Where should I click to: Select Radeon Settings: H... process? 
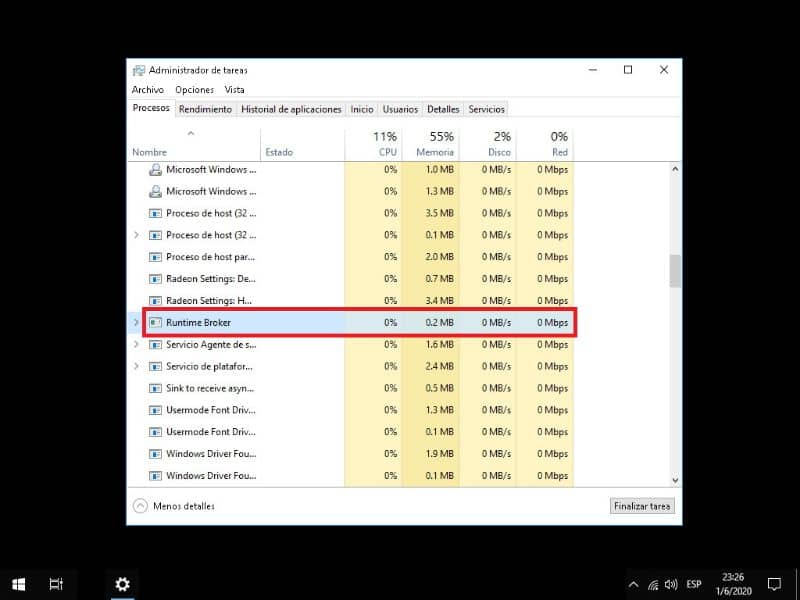point(353,301)
